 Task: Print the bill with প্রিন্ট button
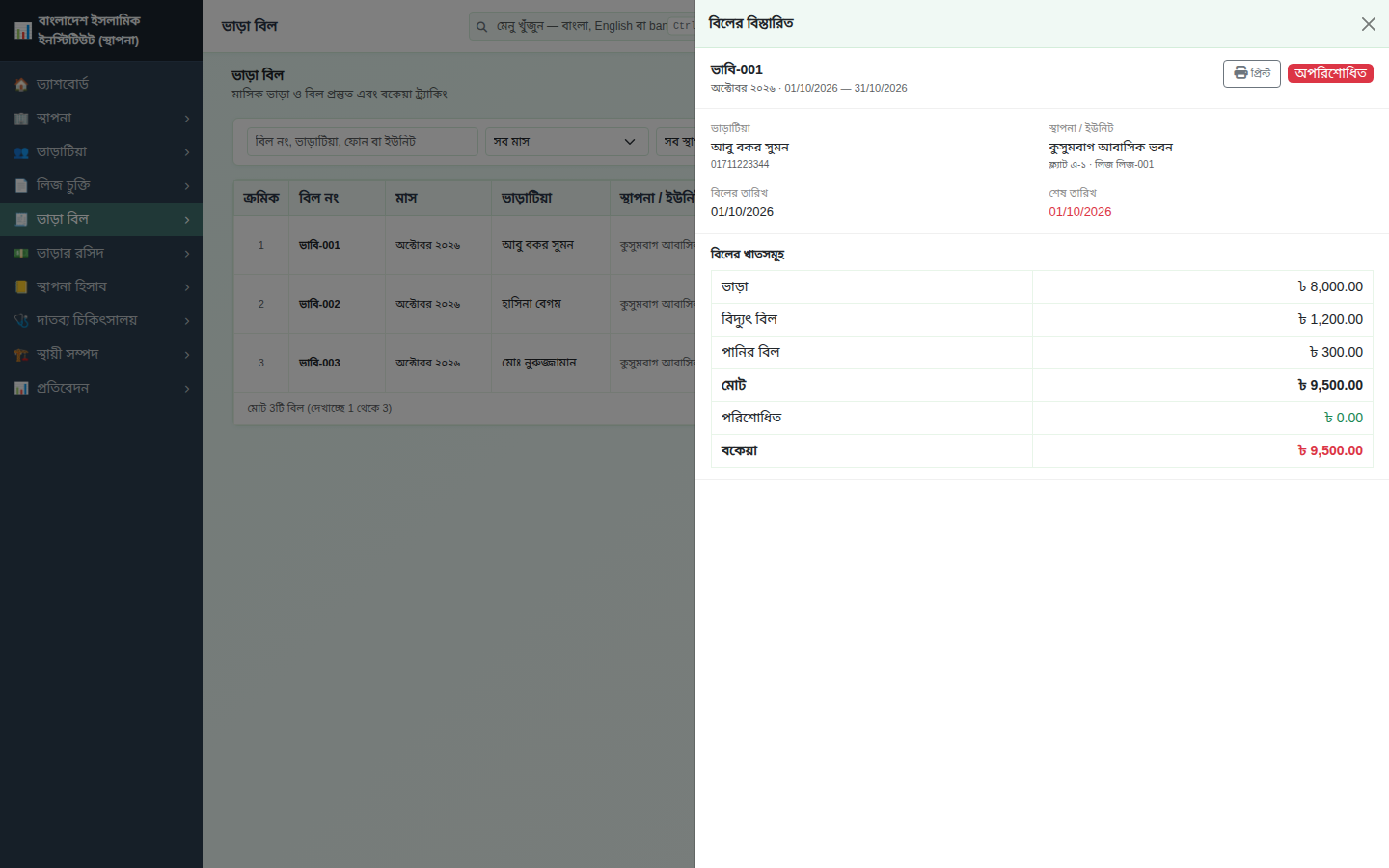[x=1251, y=73]
